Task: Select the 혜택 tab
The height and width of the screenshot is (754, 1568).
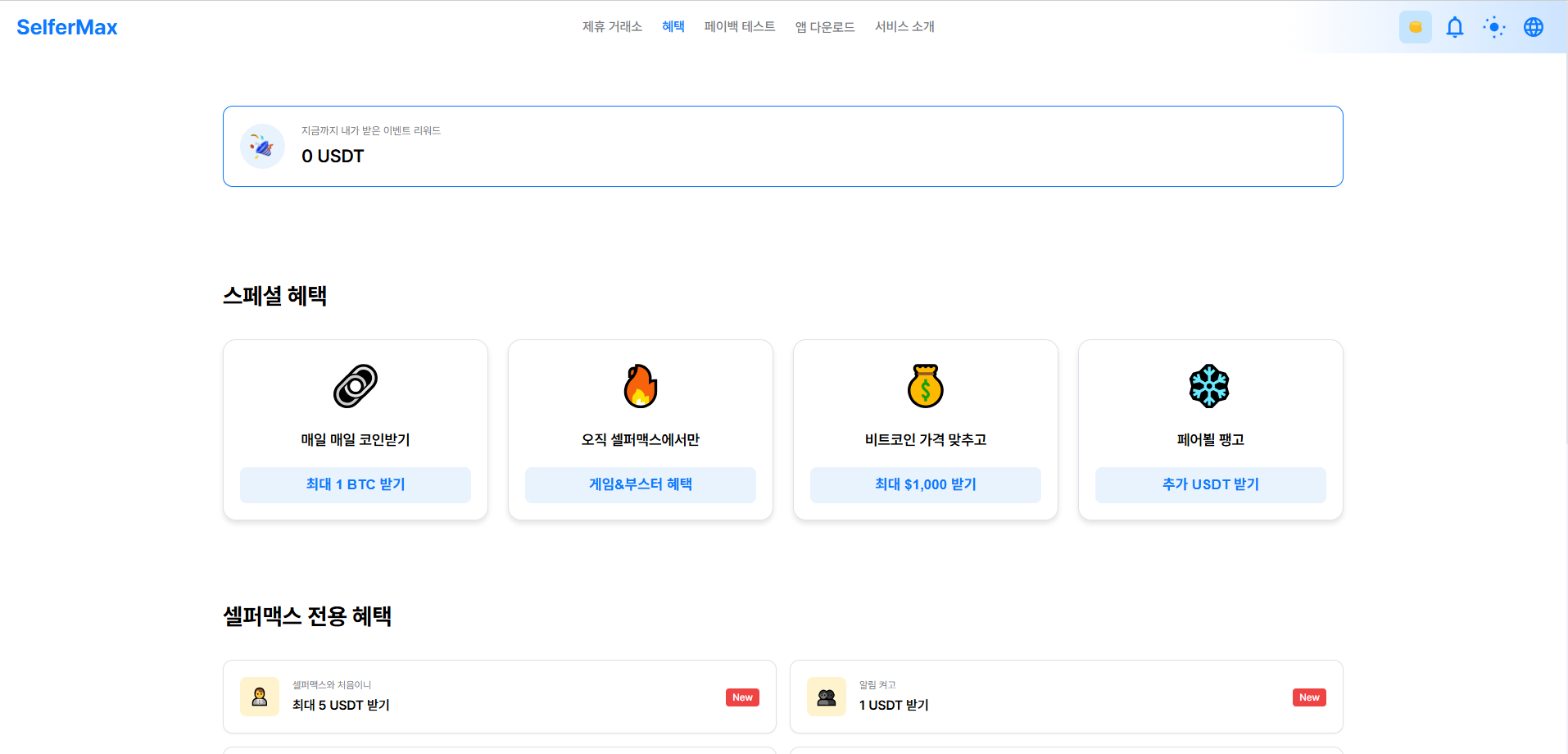Action: click(x=673, y=27)
